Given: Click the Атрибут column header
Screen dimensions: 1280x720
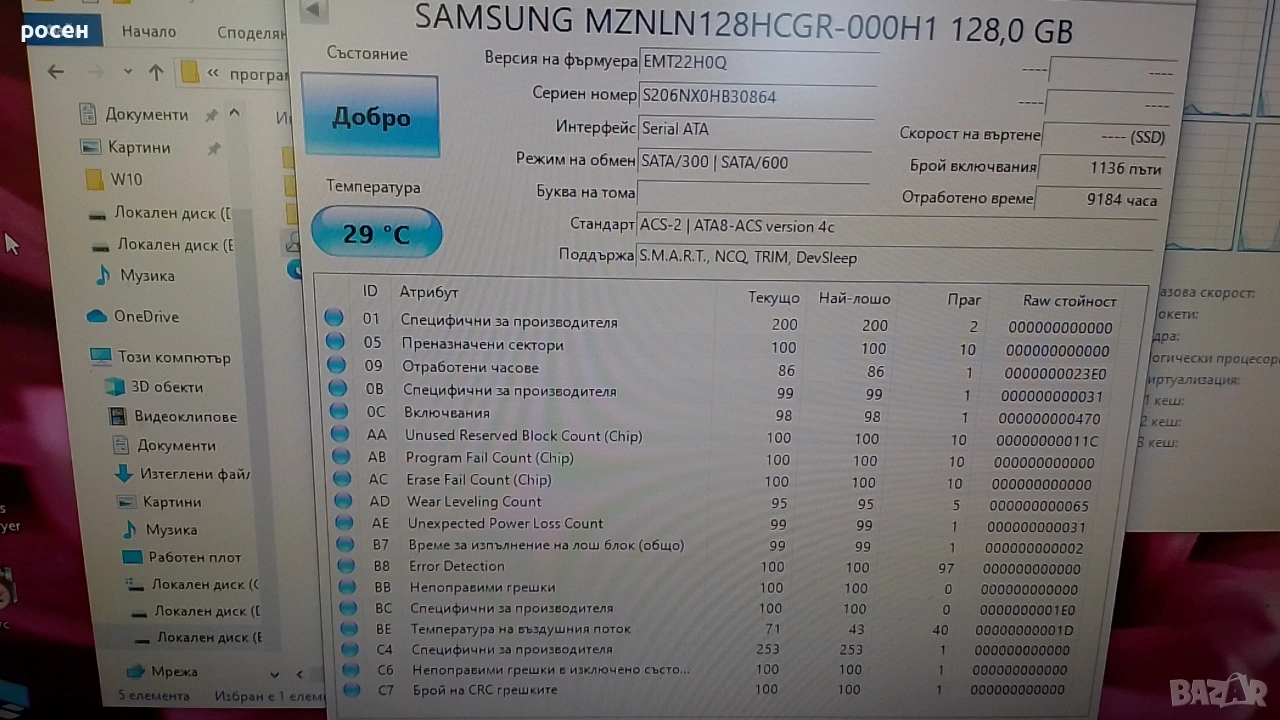Looking at the screenshot, I should (x=429, y=292).
